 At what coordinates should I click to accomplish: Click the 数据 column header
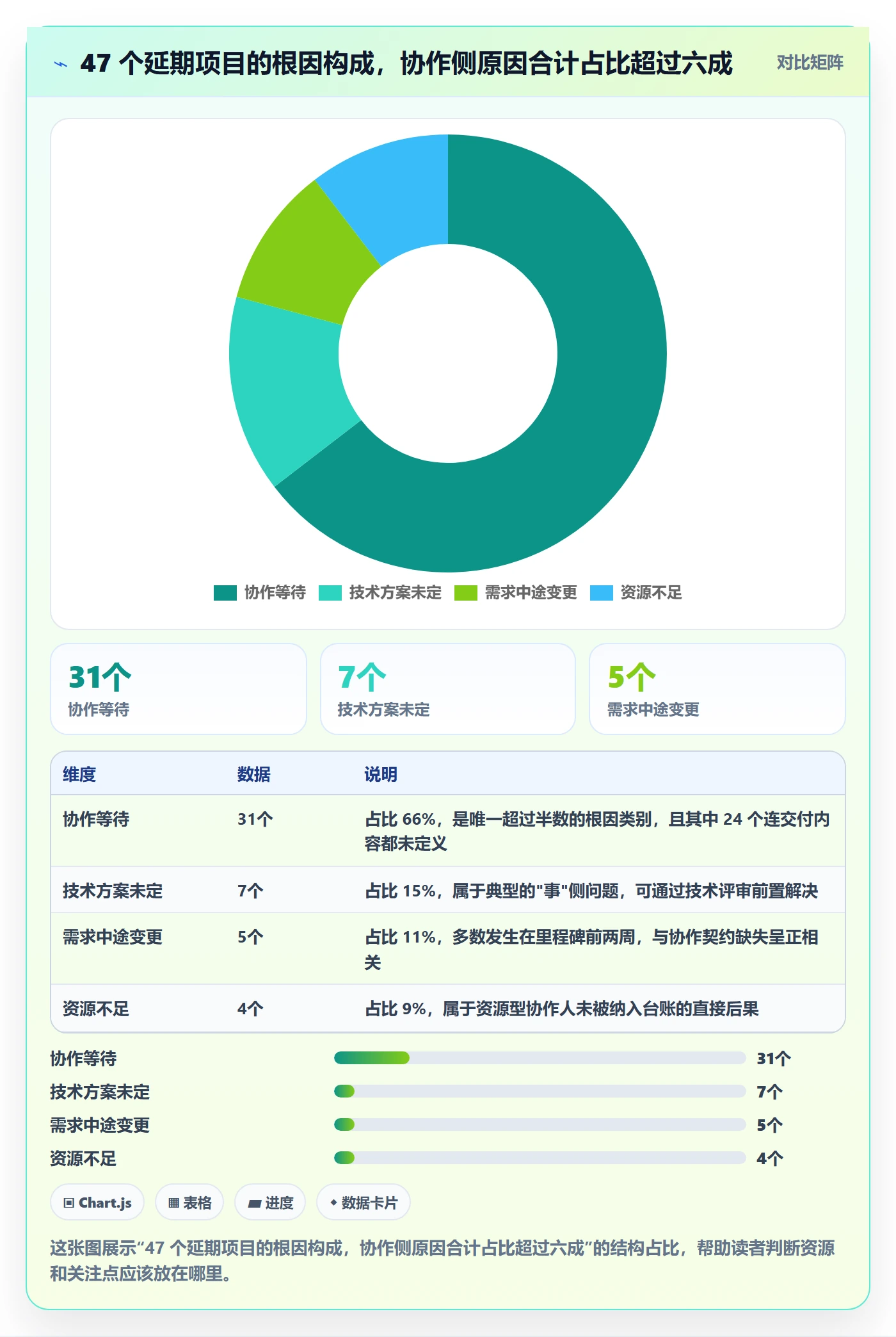pyautogui.click(x=254, y=774)
